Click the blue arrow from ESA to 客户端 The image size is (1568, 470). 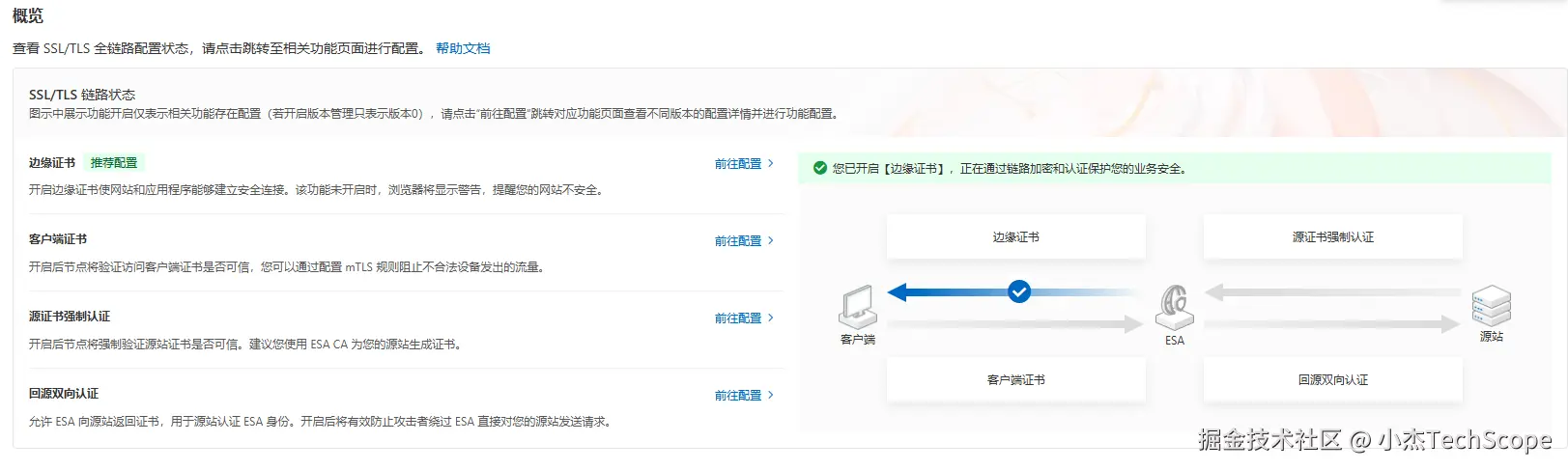point(1012,291)
